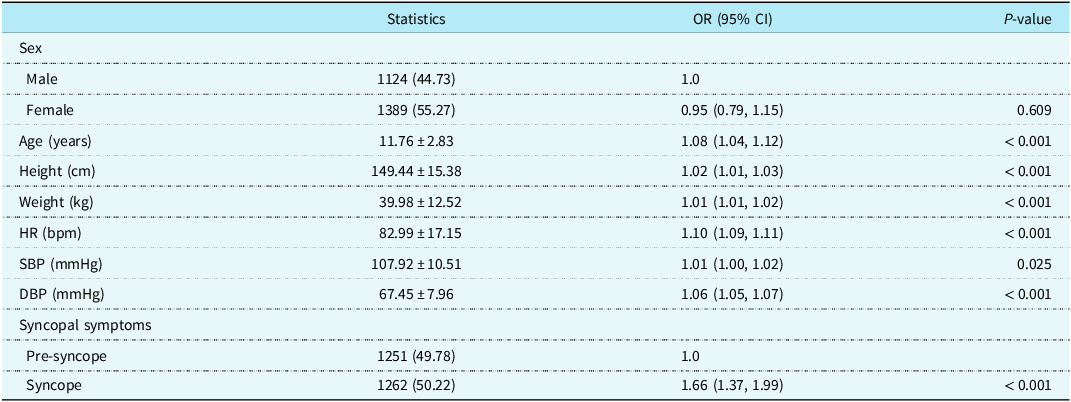Click the Statistics column header
The height and width of the screenshot is (402, 1071).
click(416, 19)
